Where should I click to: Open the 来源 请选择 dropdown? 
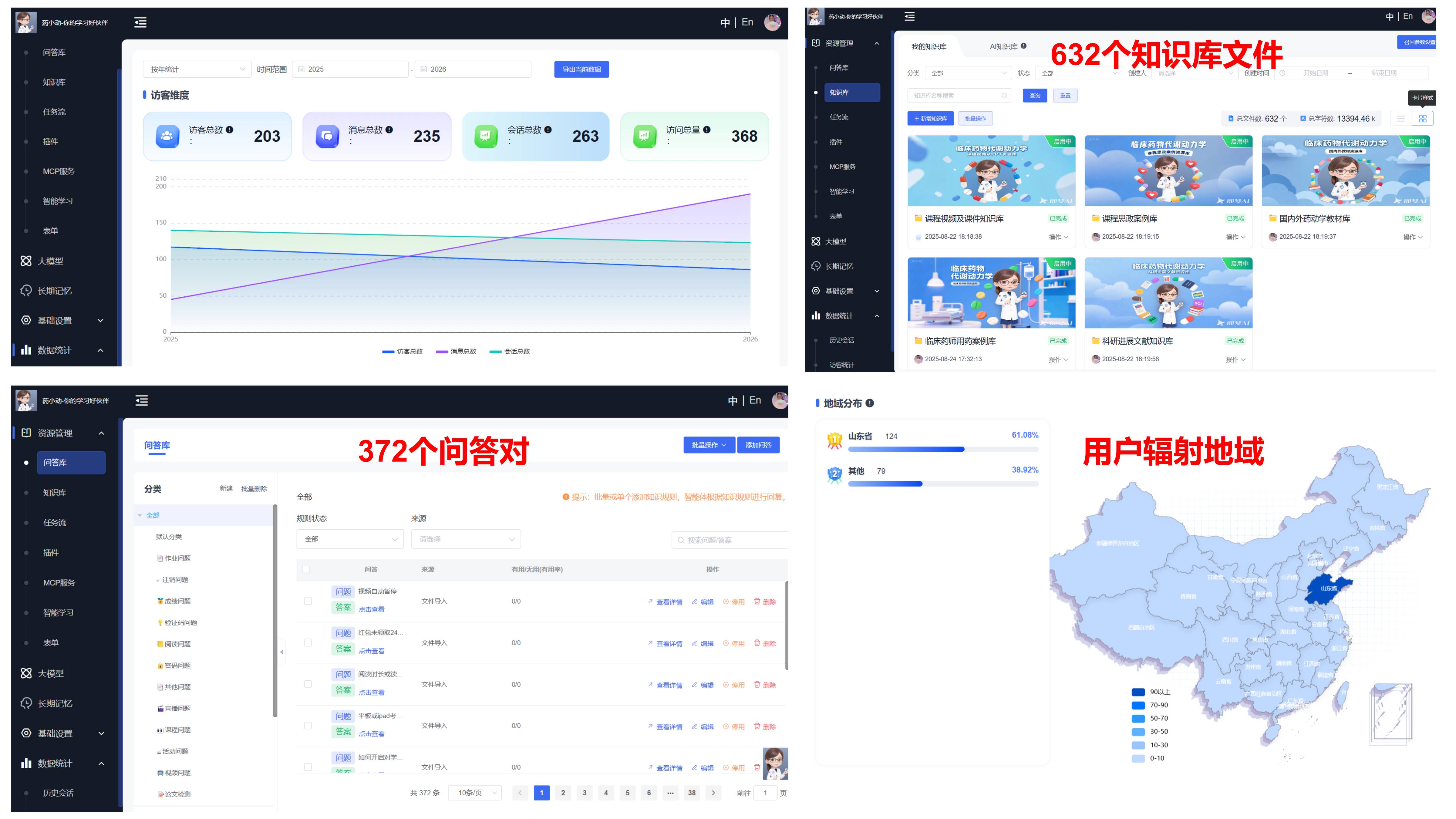(466, 539)
